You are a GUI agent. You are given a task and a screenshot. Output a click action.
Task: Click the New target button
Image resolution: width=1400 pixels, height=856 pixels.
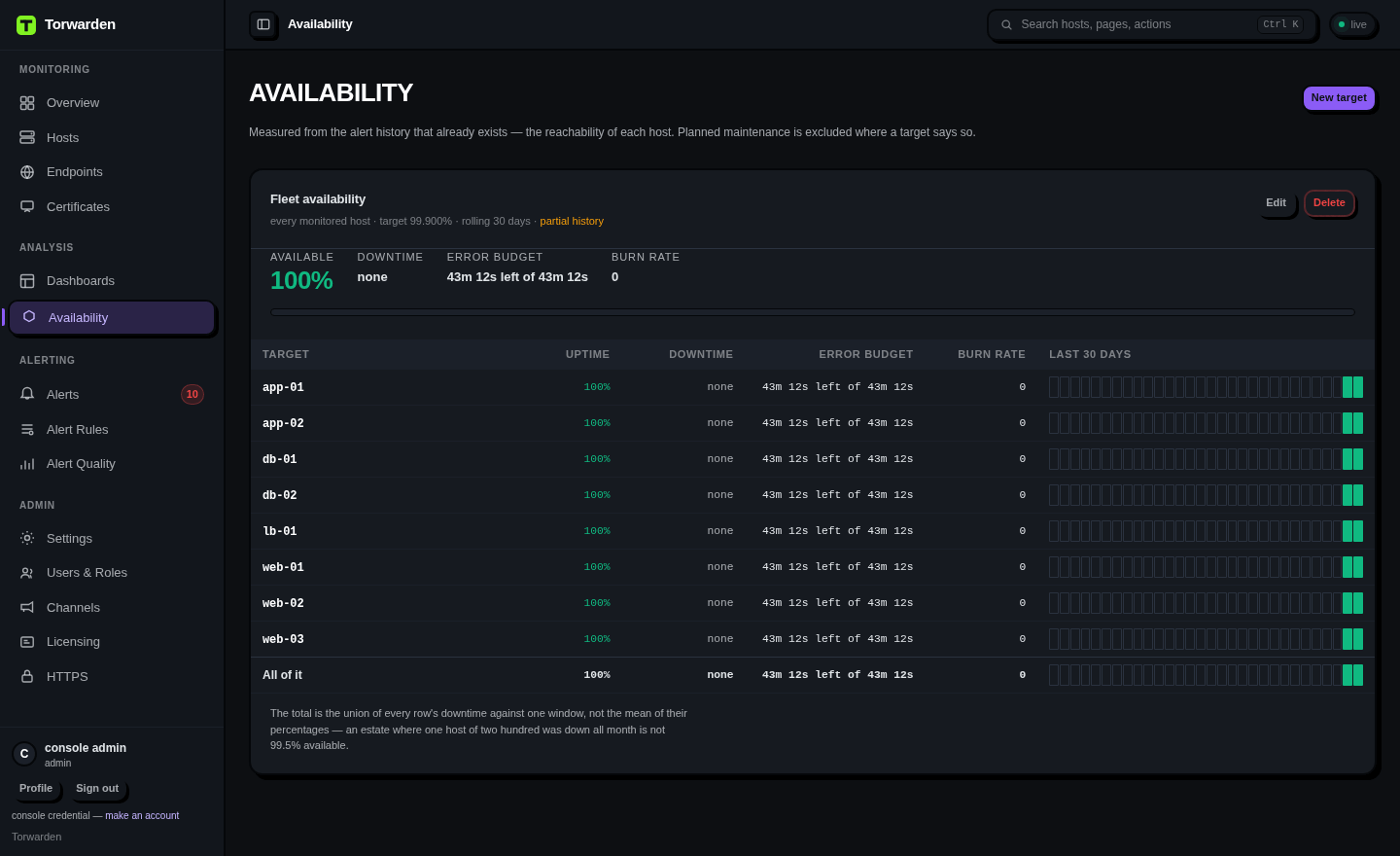1339,97
